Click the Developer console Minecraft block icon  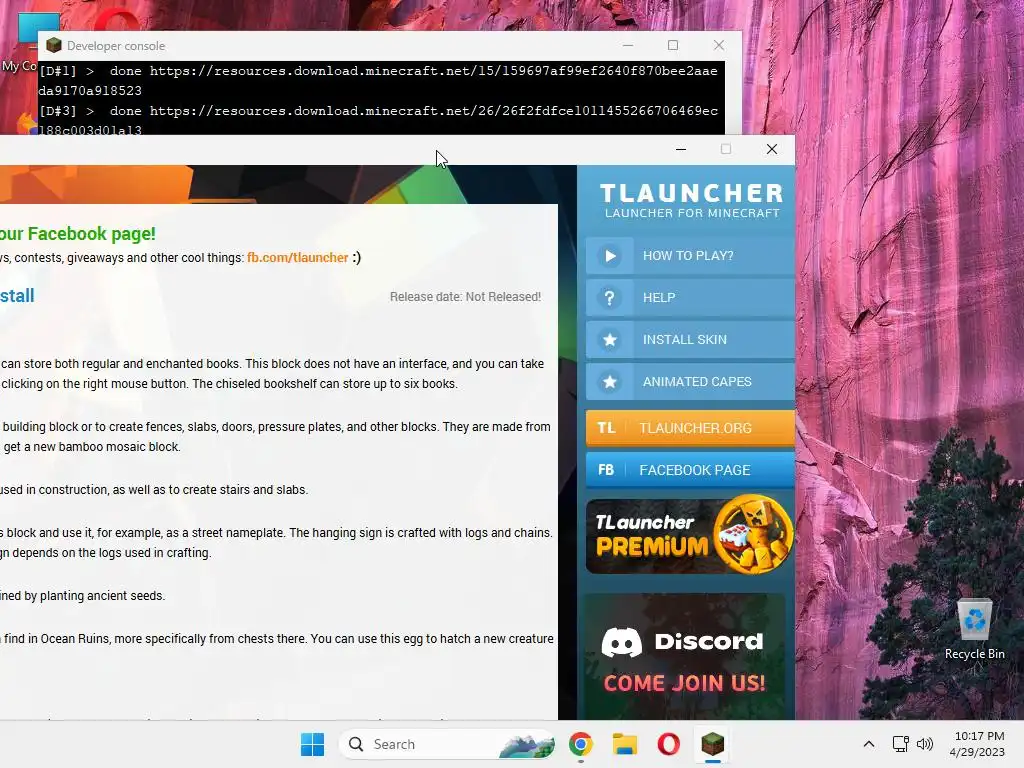pyautogui.click(x=54, y=46)
